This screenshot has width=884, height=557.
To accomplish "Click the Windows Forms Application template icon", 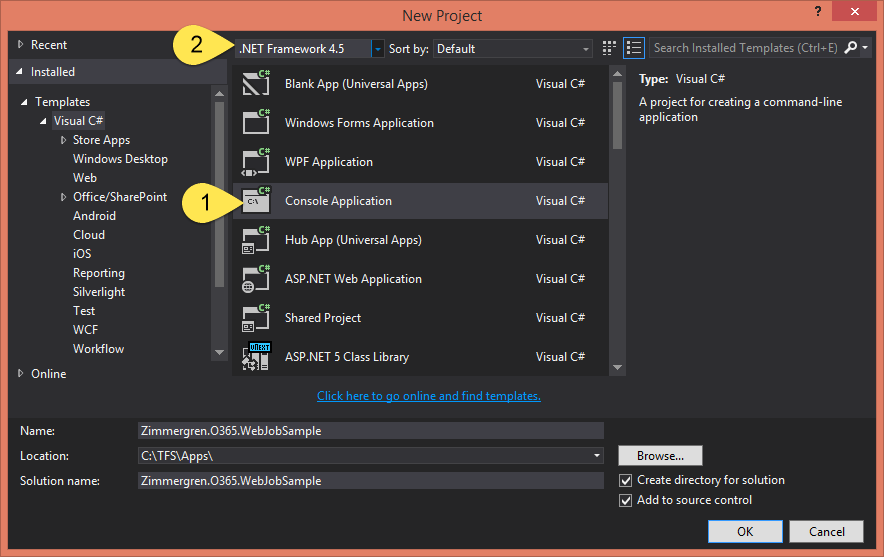I will (x=257, y=123).
